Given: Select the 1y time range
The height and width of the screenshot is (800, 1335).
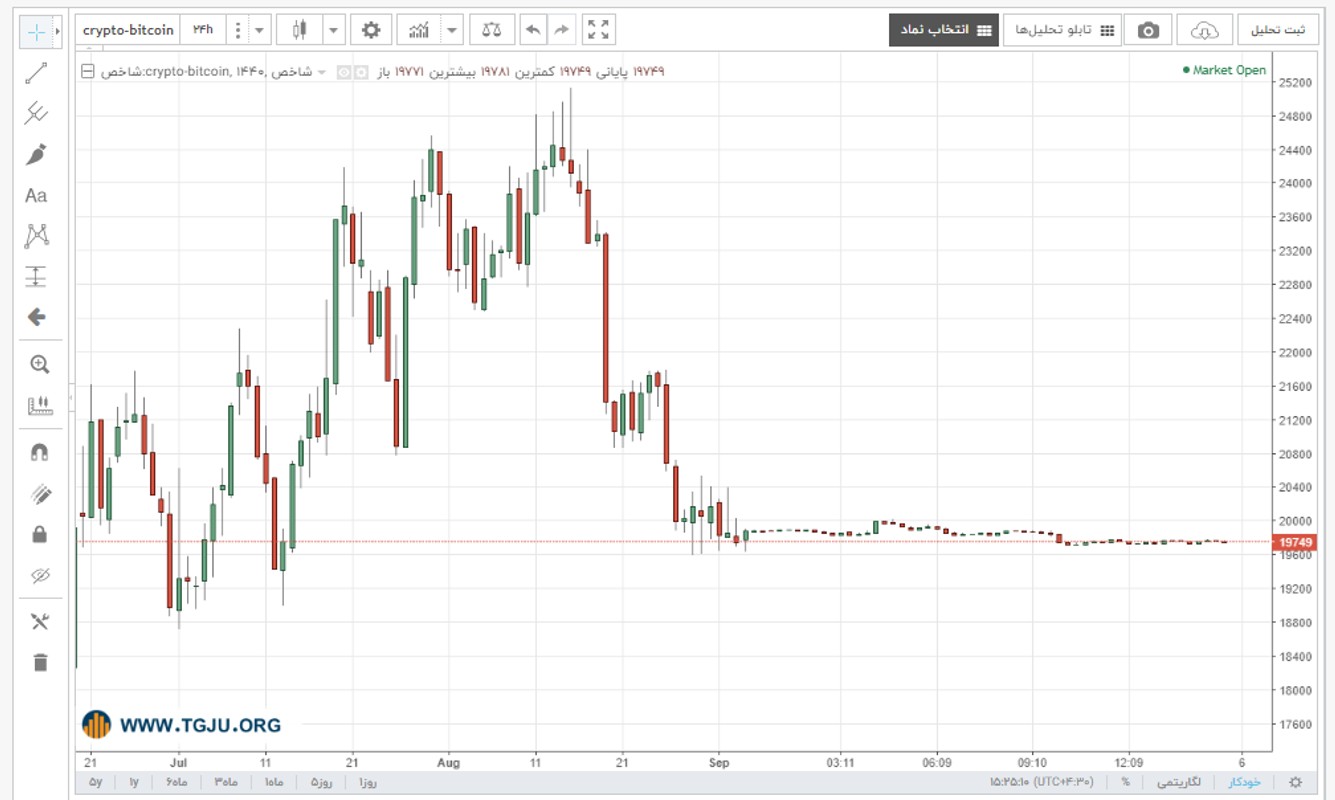Looking at the screenshot, I should (133, 781).
